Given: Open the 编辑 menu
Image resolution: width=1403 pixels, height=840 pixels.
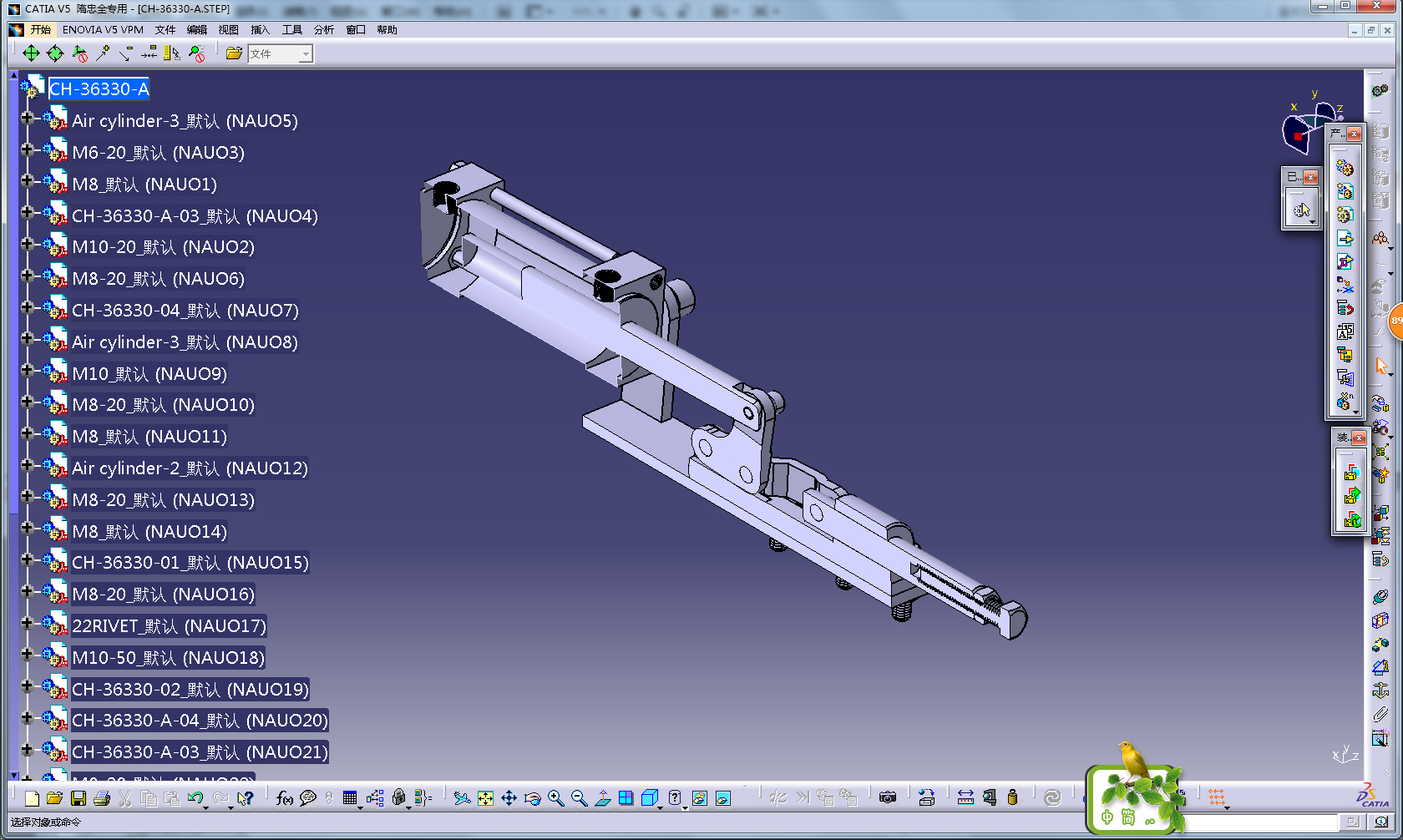Looking at the screenshot, I should 197,30.
